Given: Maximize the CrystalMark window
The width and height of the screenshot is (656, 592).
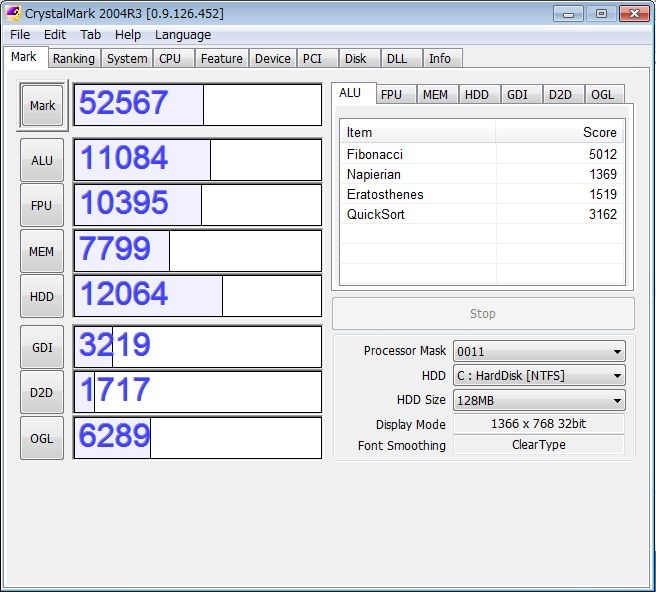Looking at the screenshot, I should [x=601, y=14].
